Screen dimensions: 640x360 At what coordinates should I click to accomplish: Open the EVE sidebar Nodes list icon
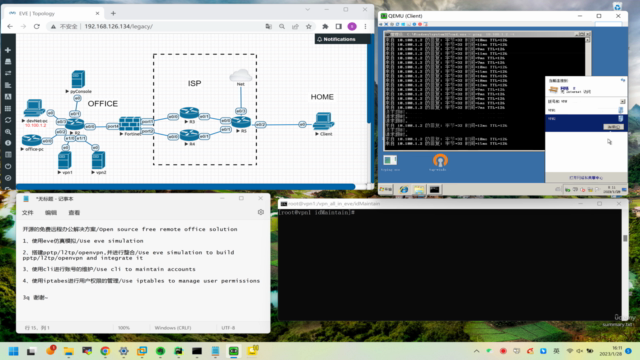click(8, 62)
